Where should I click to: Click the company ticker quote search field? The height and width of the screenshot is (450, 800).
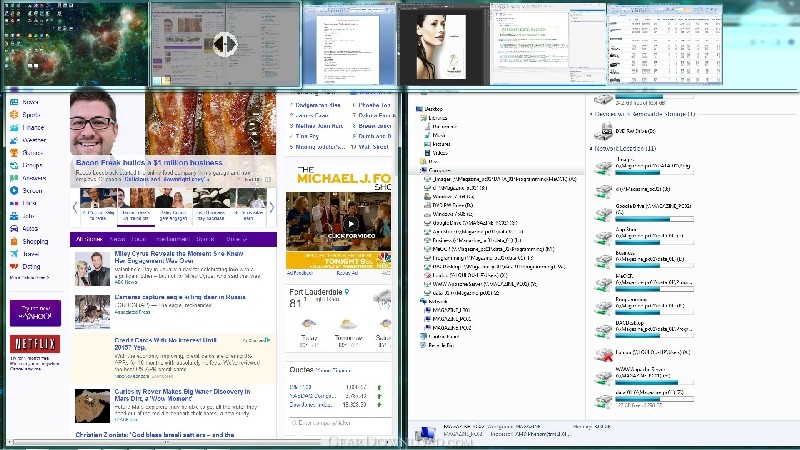tap(339, 423)
